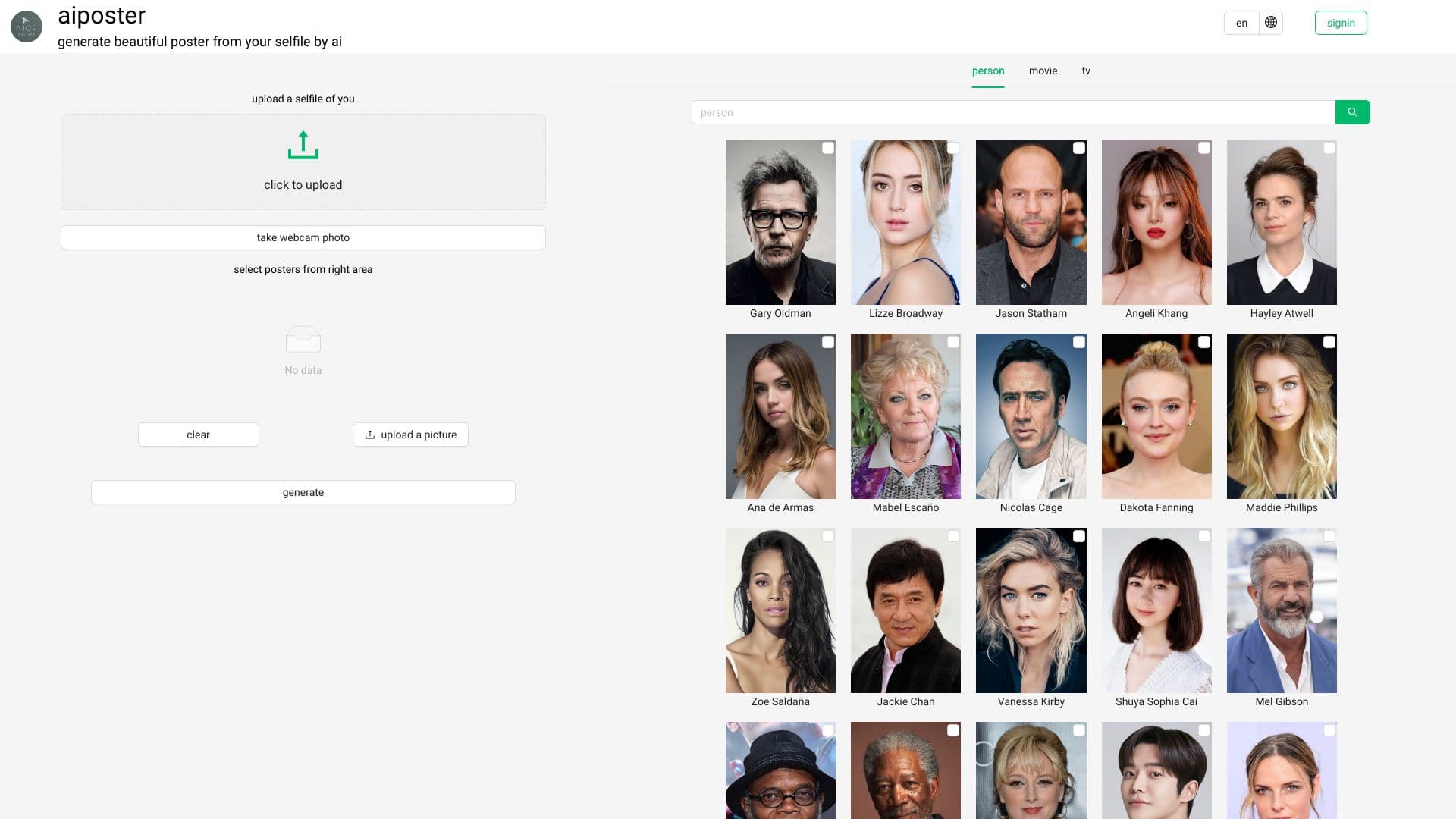Open the en language dropdown

point(1241,23)
